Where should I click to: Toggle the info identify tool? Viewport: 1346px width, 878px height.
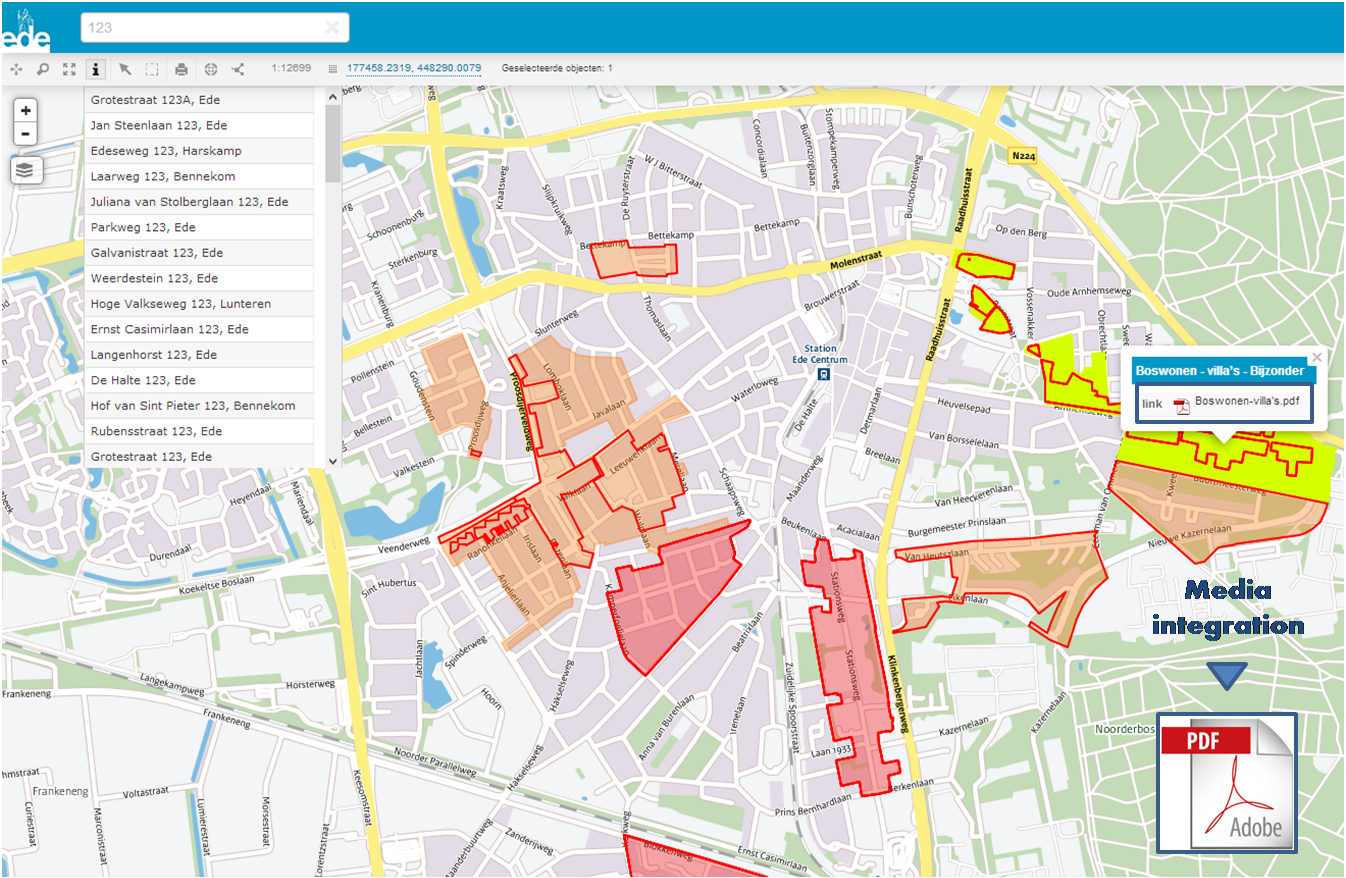click(x=96, y=69)
